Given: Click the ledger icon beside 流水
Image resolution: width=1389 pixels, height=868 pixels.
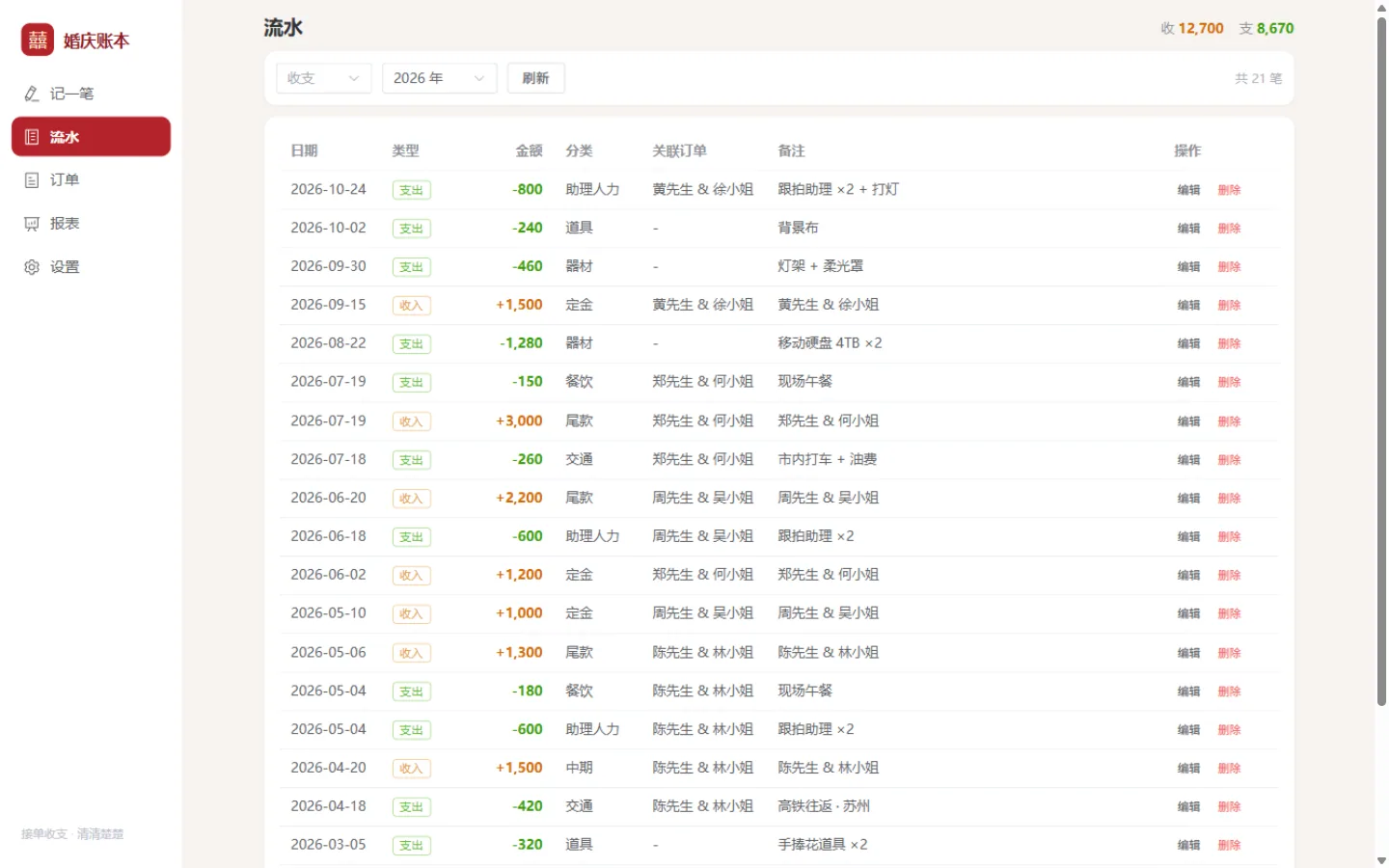Looking at the screenshot, I should click(32, 137).
